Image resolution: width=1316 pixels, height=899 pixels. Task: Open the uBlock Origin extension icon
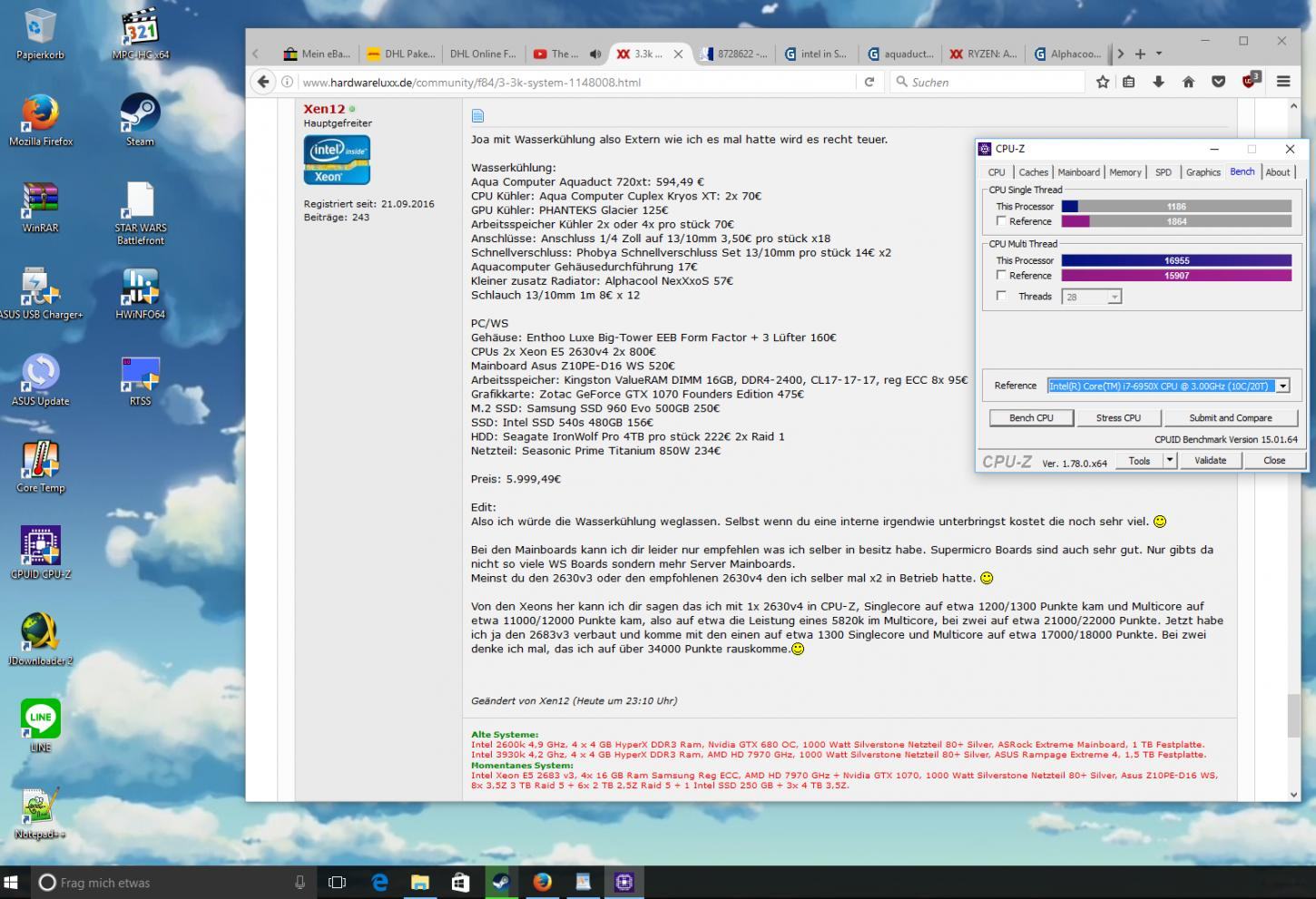coord(1251,81)
